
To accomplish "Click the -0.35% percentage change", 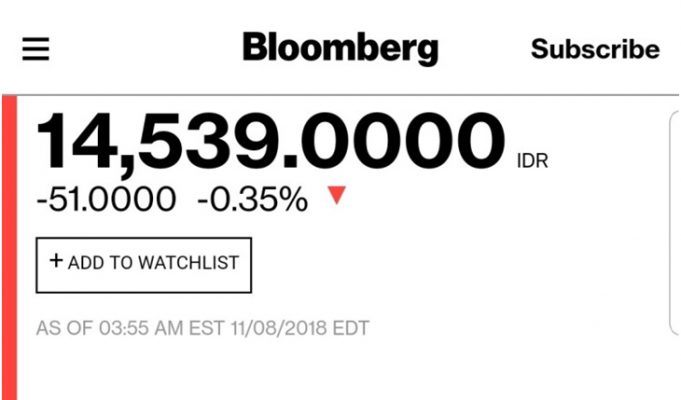I will (x=252, y=199).
